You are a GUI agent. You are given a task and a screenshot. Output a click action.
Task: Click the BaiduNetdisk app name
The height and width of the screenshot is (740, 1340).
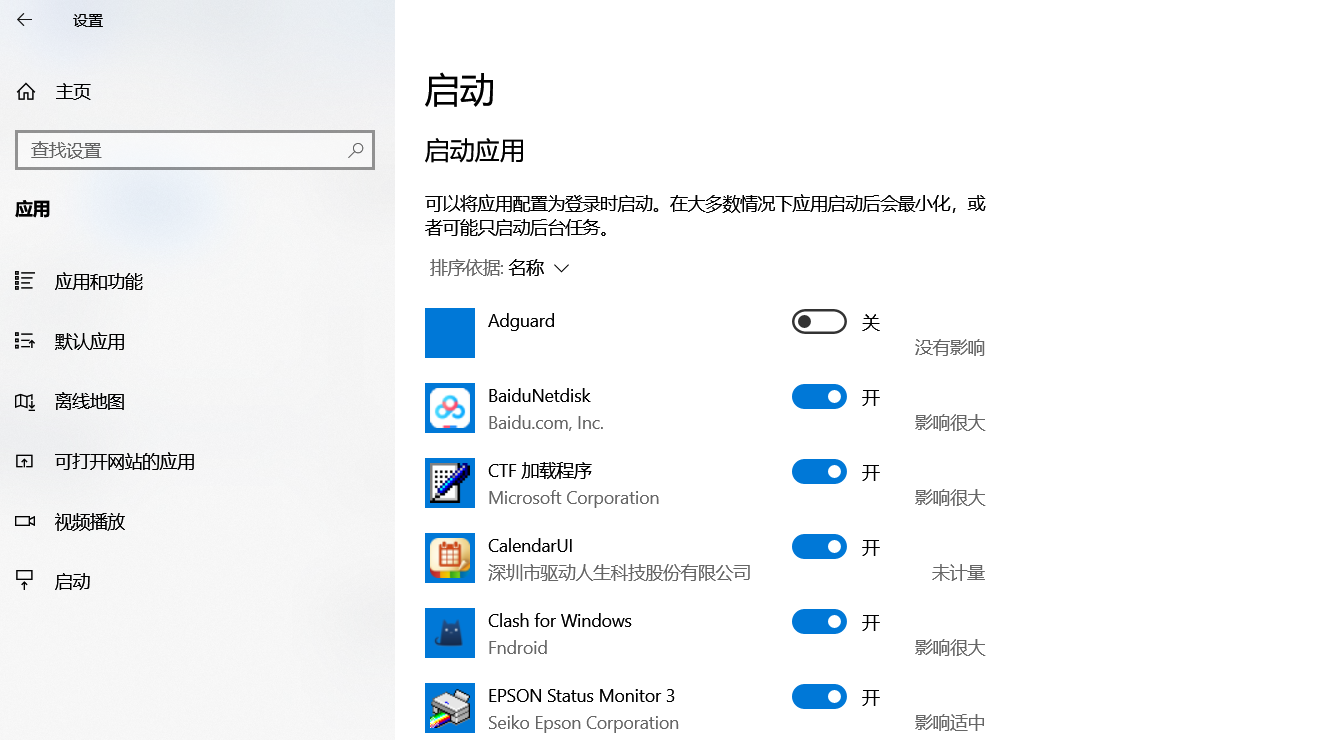pos(539,396)
